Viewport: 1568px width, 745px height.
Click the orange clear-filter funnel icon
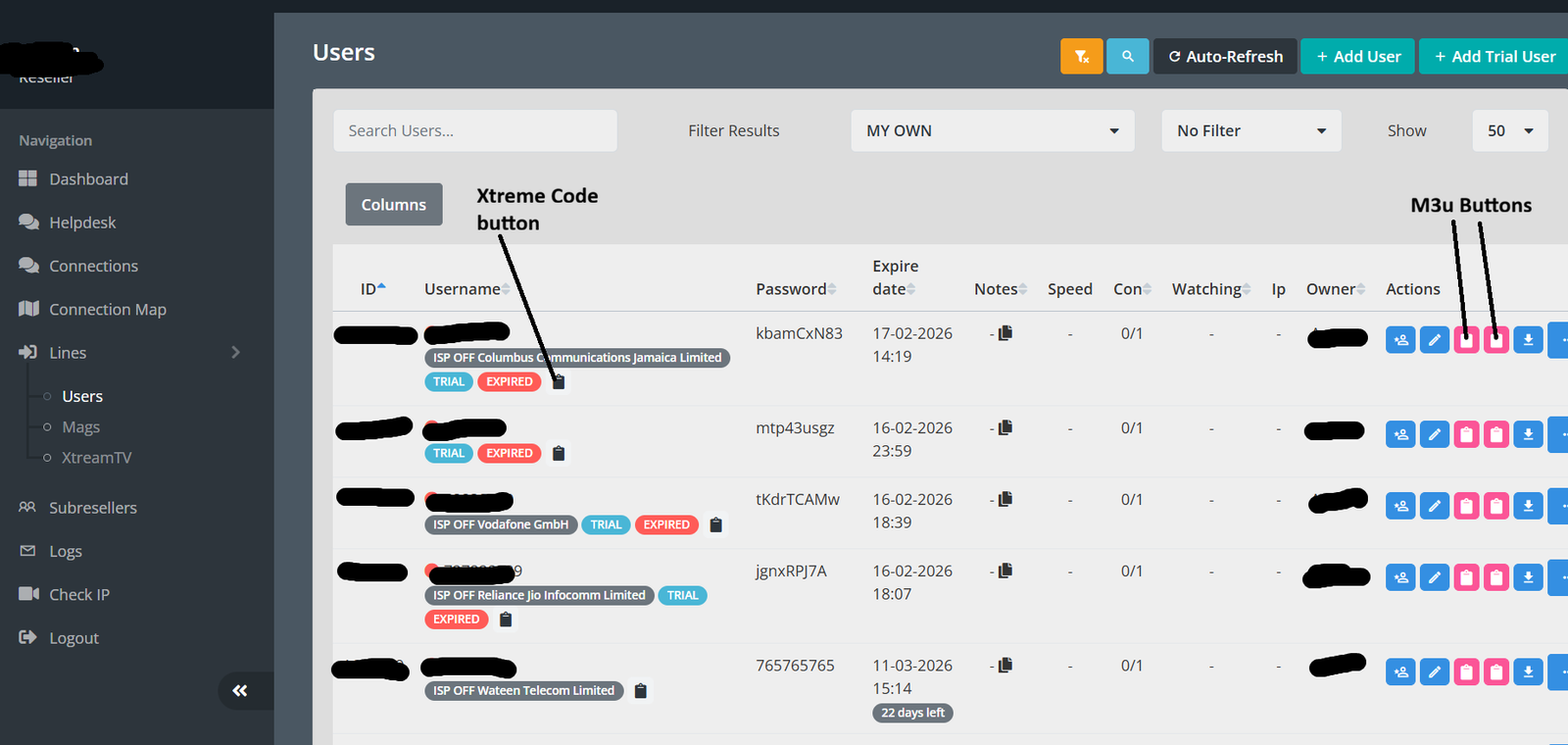1082,57
